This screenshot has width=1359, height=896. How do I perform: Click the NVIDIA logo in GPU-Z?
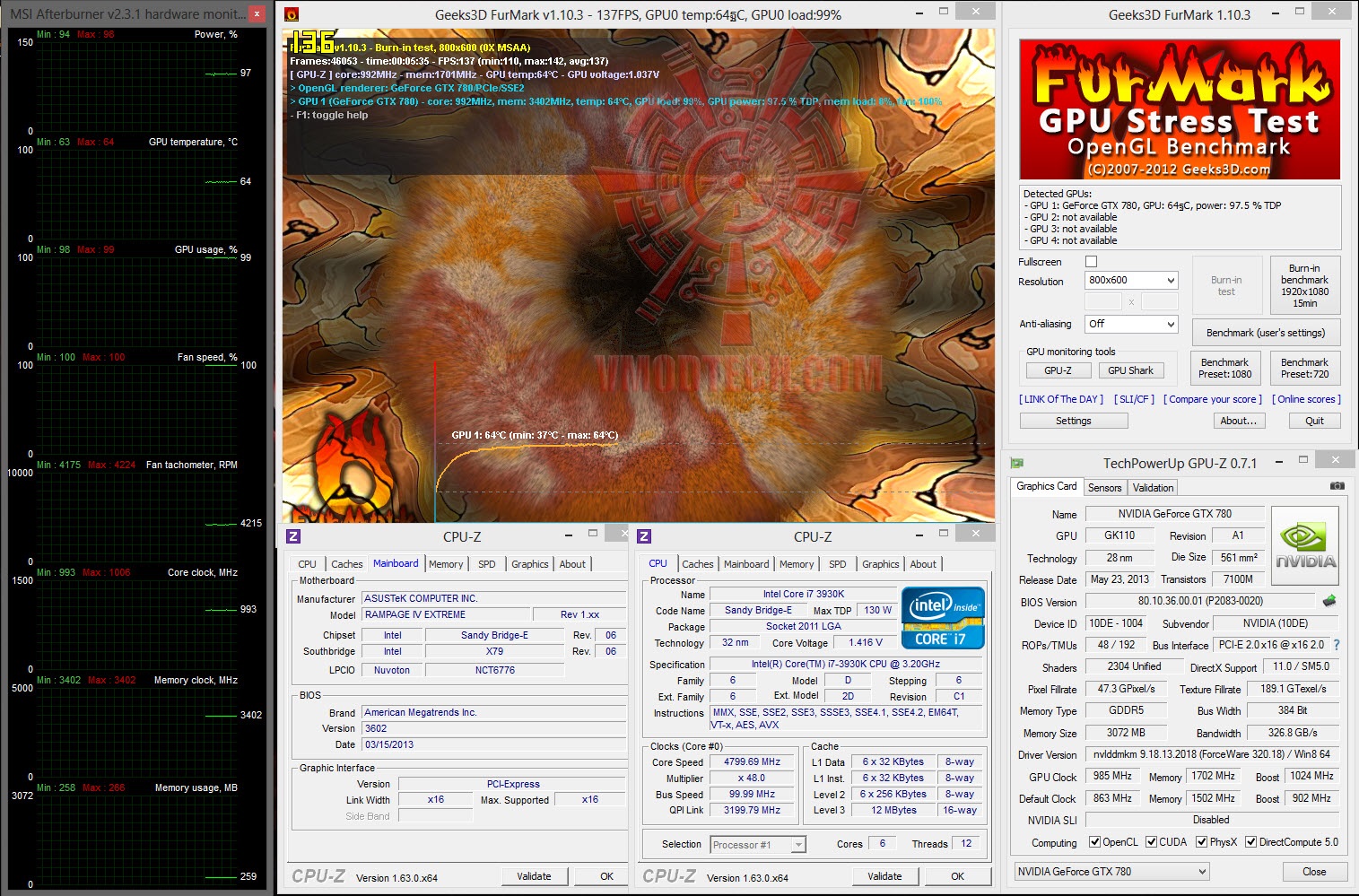(1305, 546)
